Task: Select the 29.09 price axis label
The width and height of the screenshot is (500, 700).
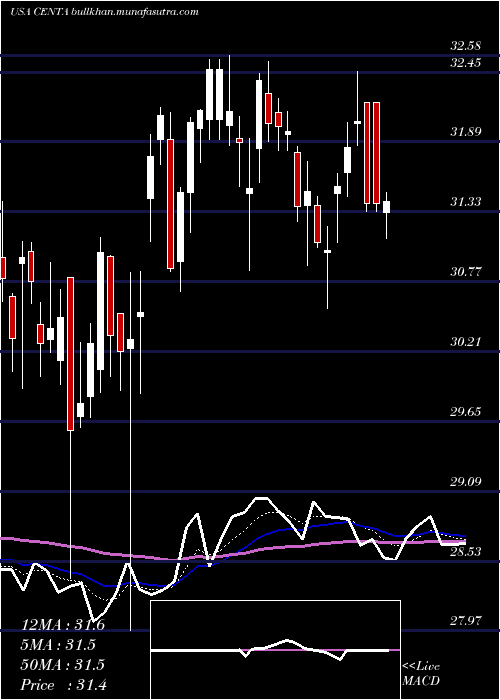Action: click(466, 481)
